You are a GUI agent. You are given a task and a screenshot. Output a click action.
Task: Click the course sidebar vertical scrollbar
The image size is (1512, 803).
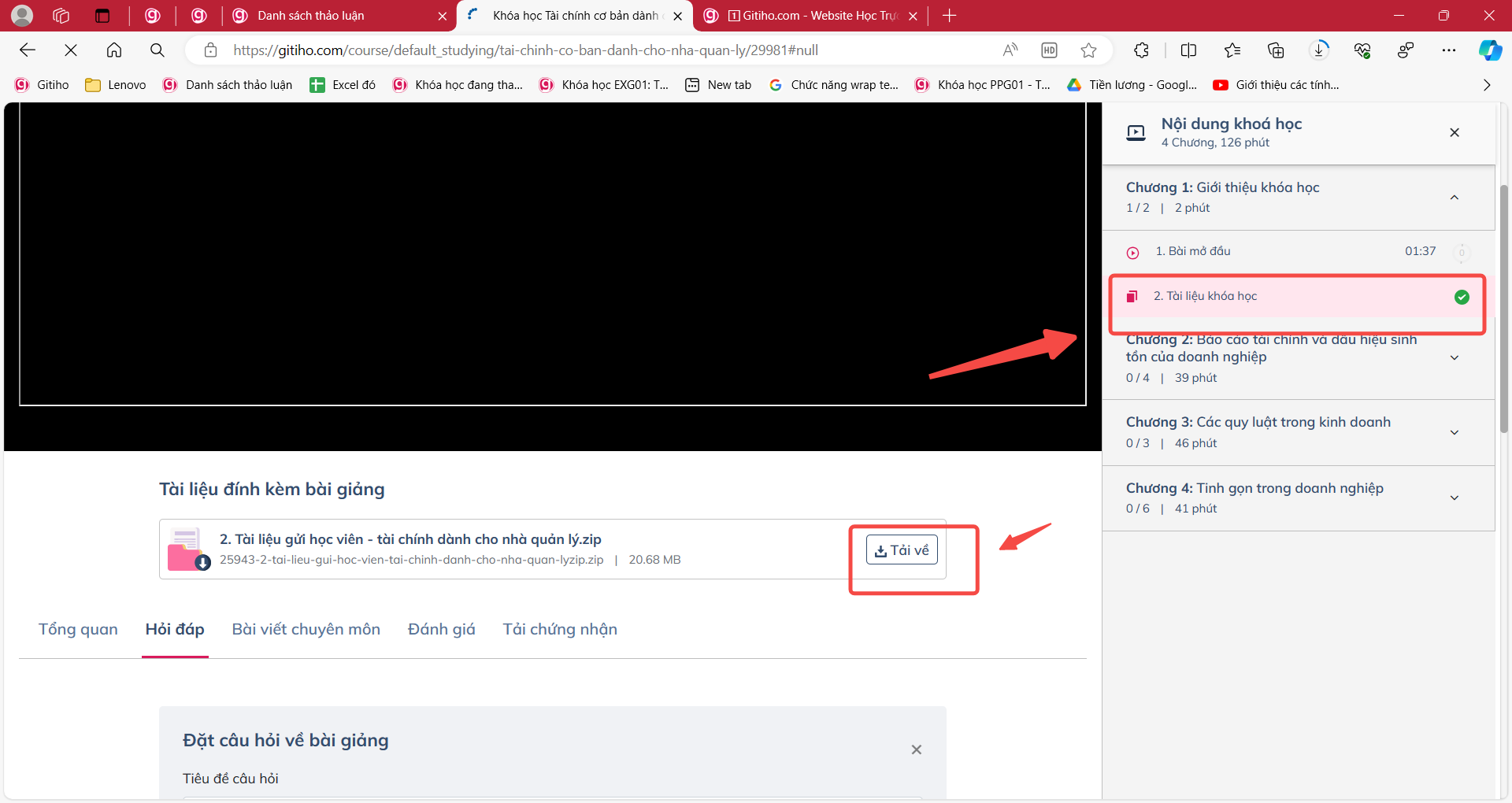pyautogui.click(x=1503, y=307)
